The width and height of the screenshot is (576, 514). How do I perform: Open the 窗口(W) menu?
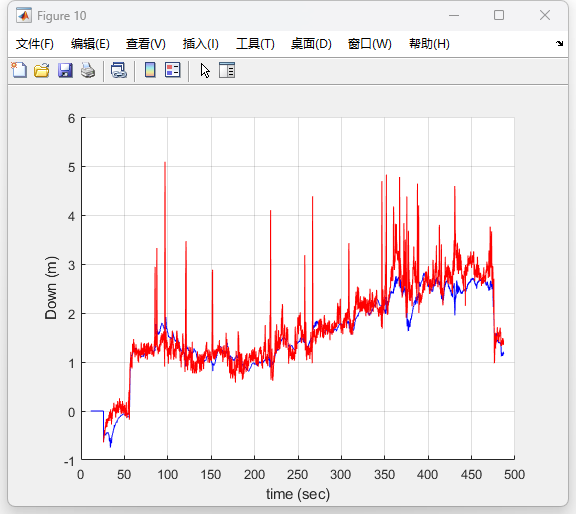pos(370,44)
